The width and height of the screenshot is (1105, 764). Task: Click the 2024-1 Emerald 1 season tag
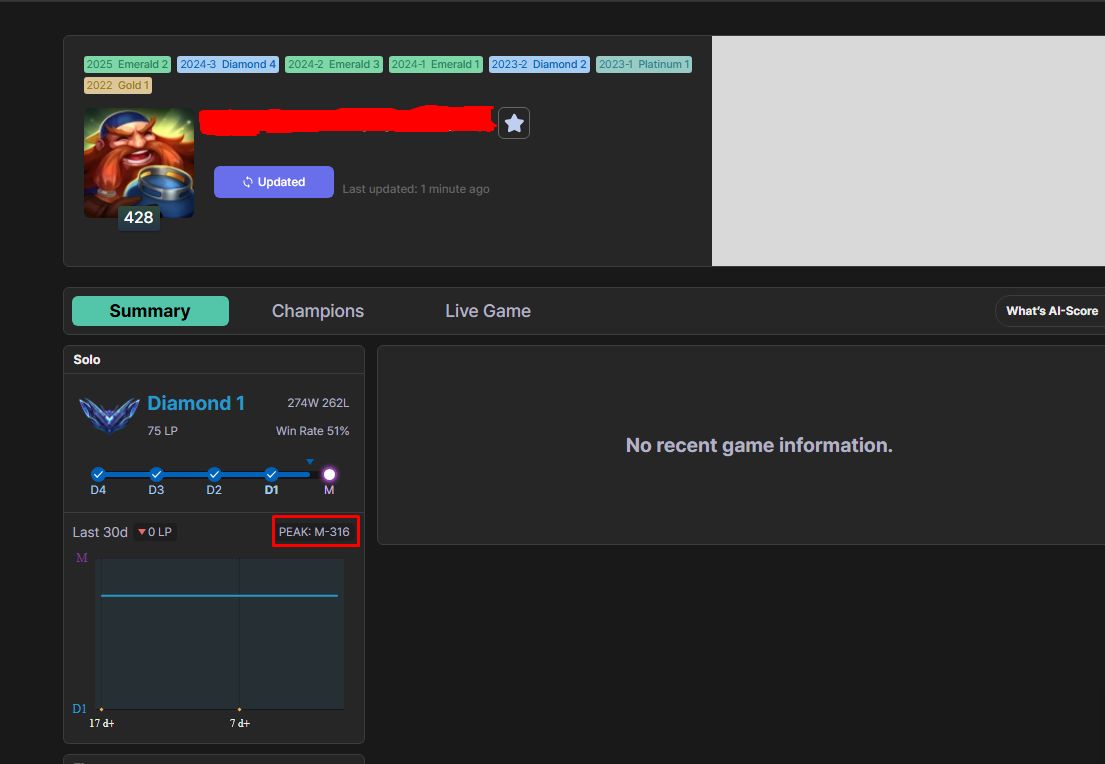pyautogui.click(x=436, y=64)
